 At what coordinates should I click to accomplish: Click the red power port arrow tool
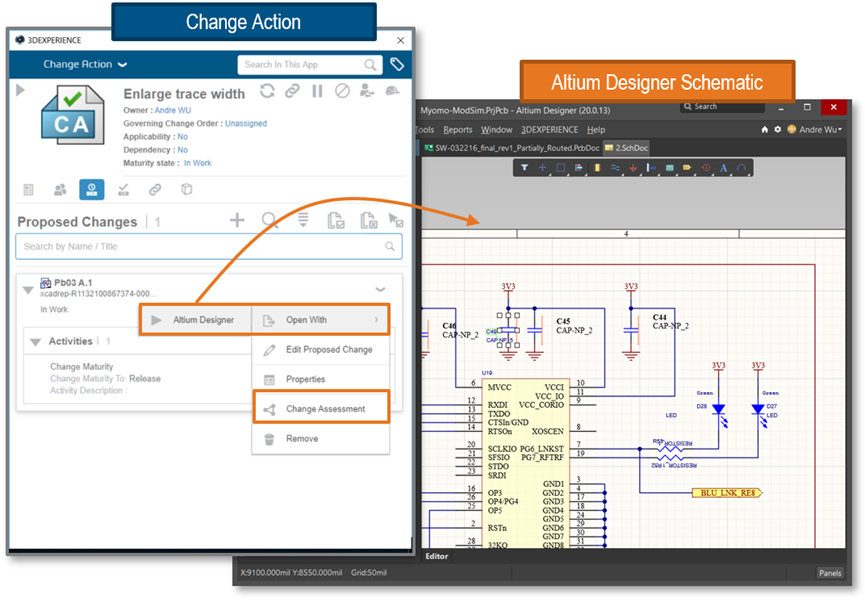[633, 168]
